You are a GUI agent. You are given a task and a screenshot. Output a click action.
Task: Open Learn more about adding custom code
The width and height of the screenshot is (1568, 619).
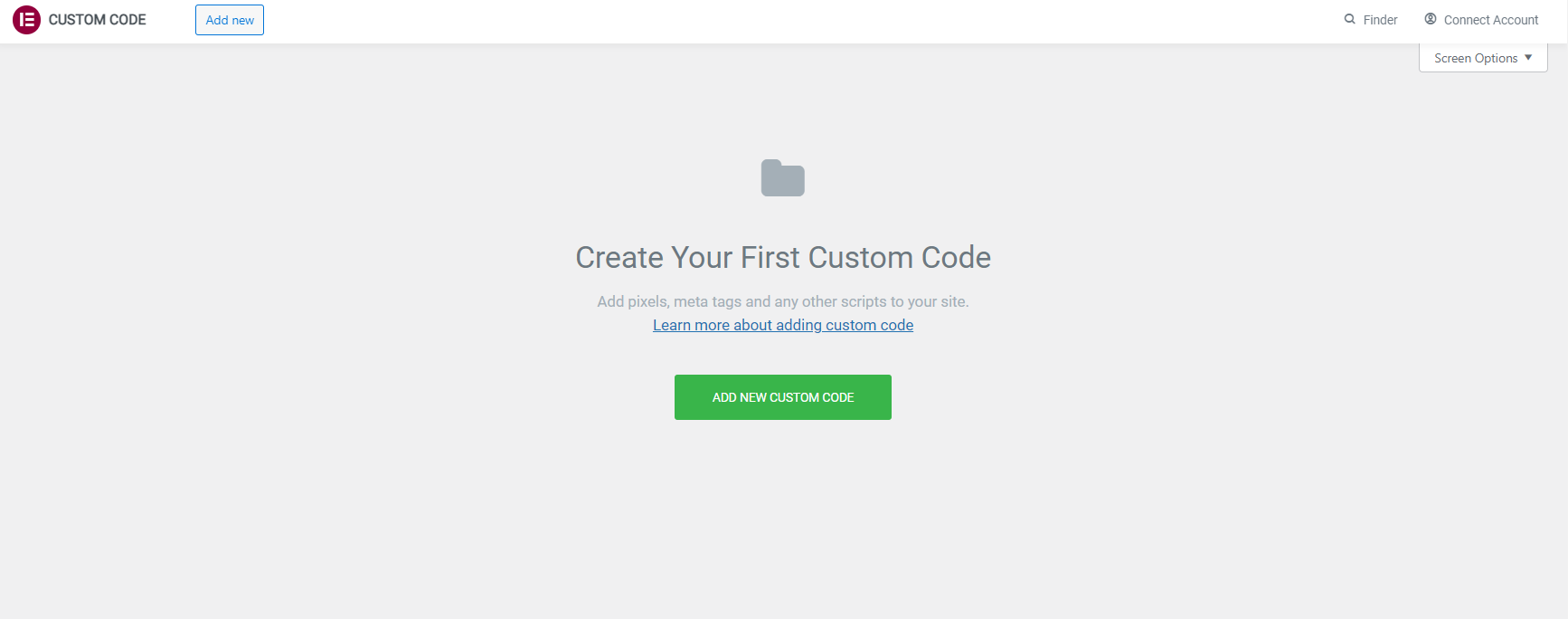[782, 325]
